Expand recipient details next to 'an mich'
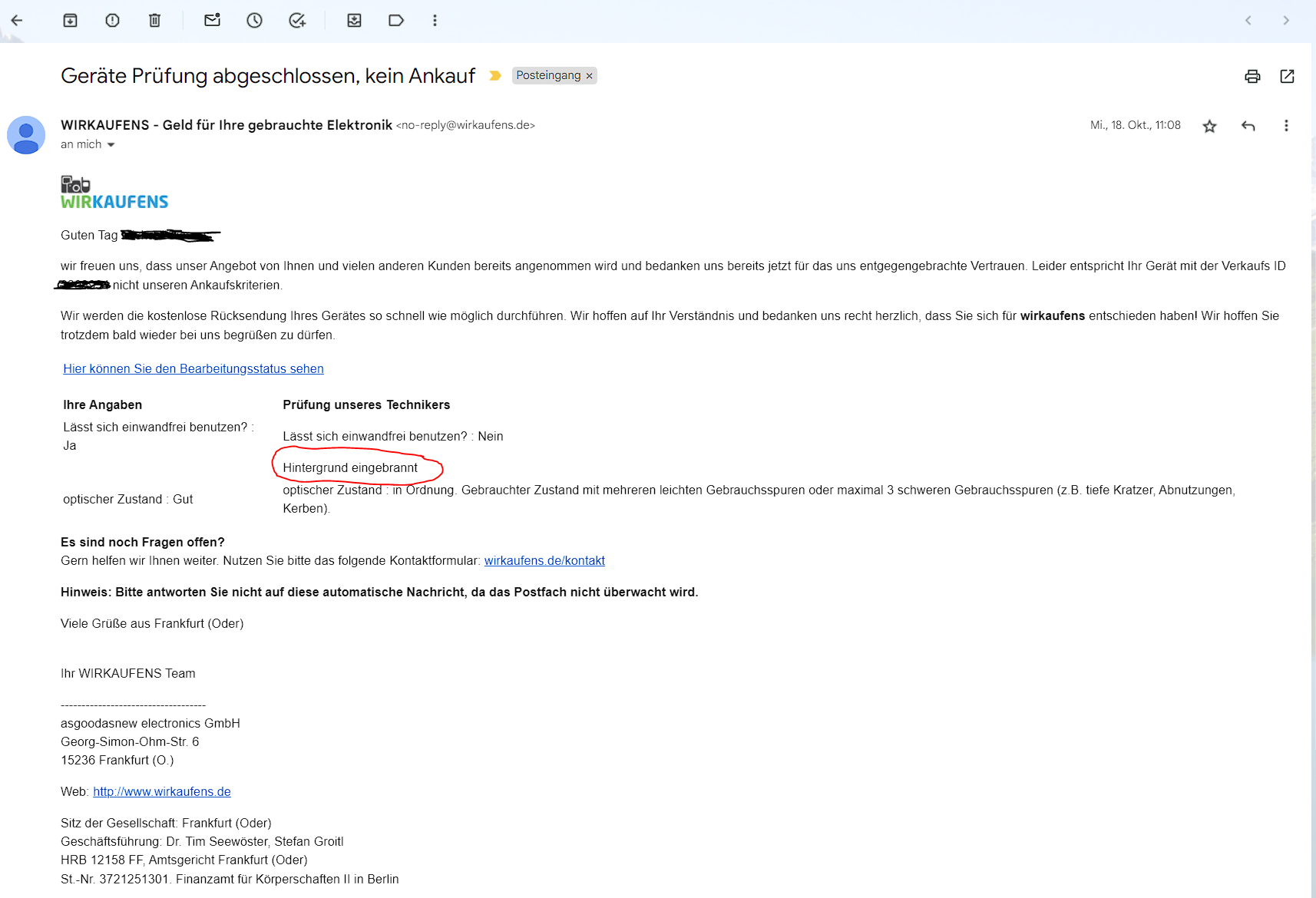Viewport: 1316px width, 898px height. tap(111, 144)
